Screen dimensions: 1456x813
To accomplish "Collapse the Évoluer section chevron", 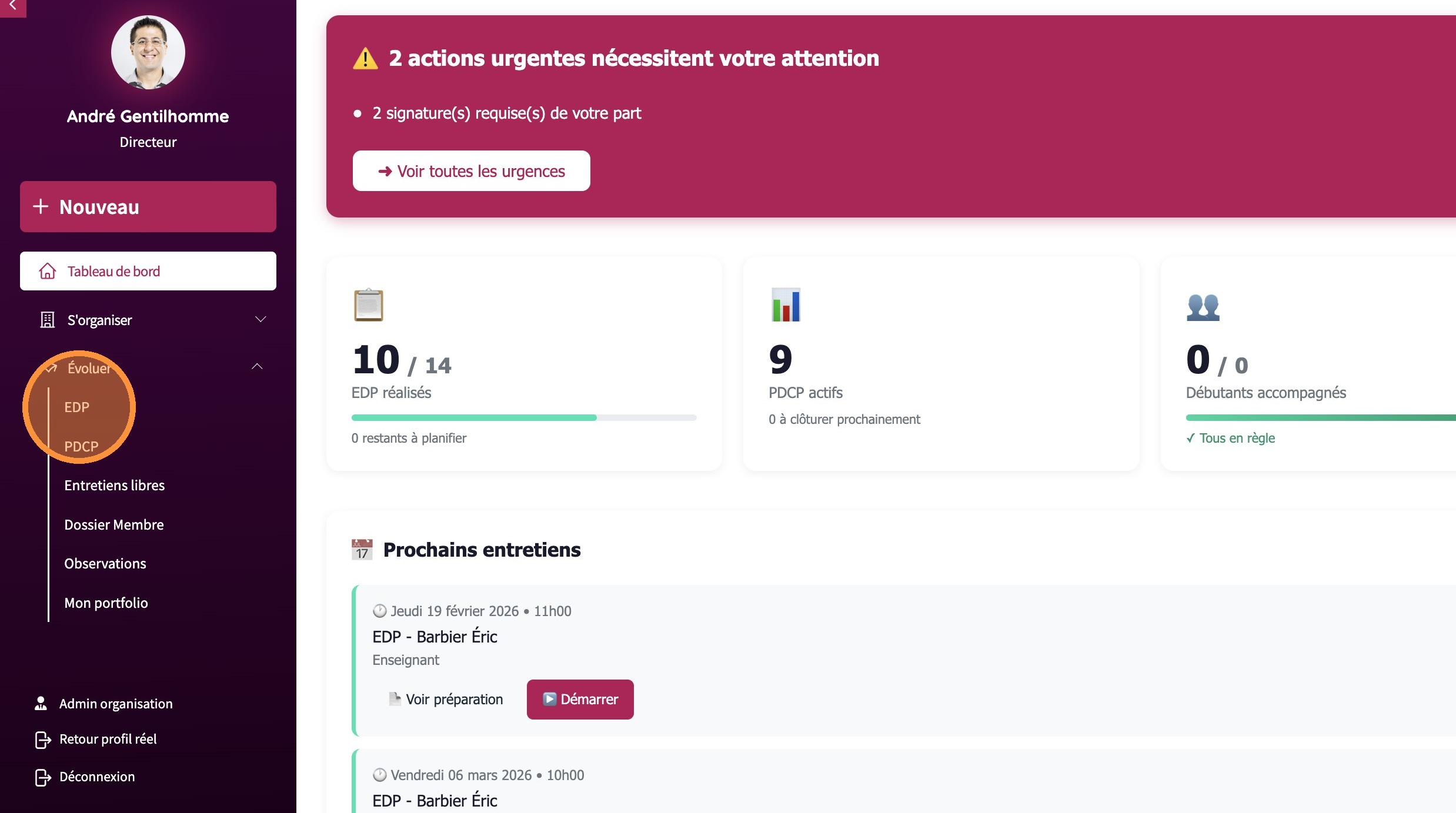I will [257, 367].
